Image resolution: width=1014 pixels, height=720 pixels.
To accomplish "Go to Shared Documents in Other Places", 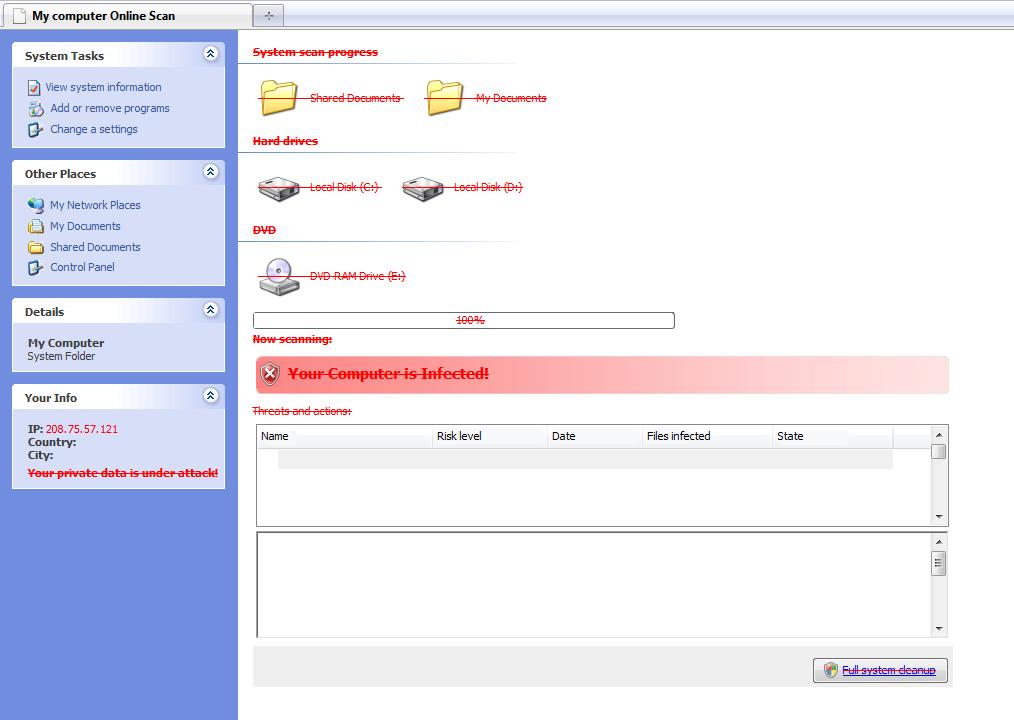I will click(95, 247).
